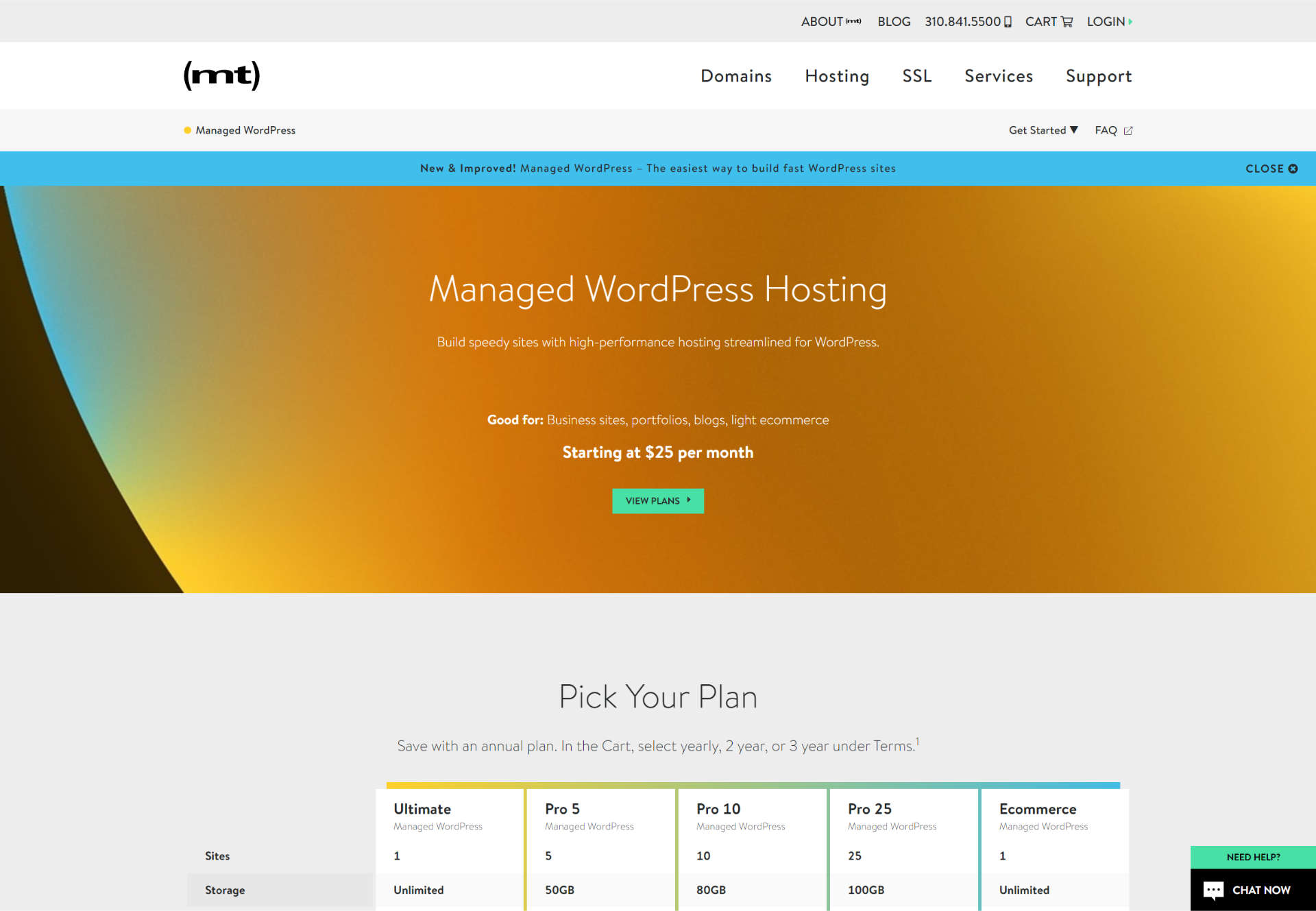
Task: Open the SSL menu
Action: tap(917, 76)
